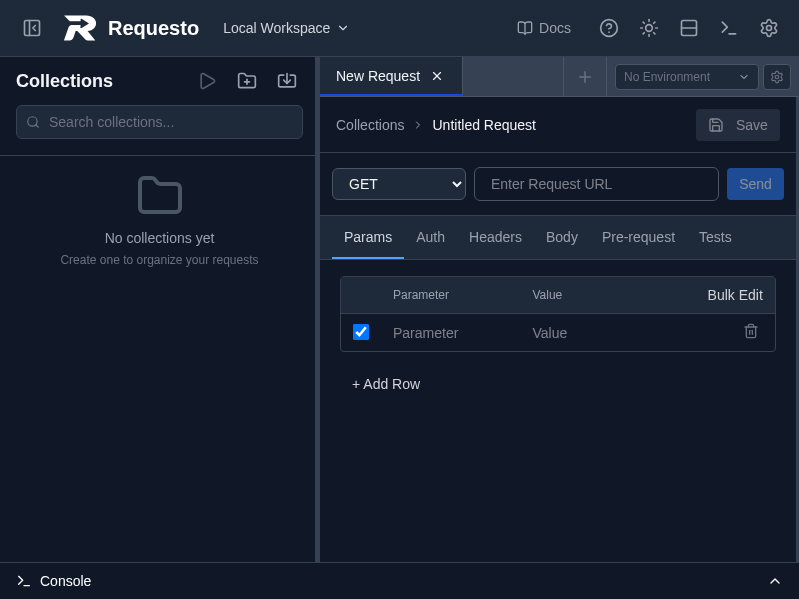Open the Local Workspace dropdown

[x=285, y=28]
